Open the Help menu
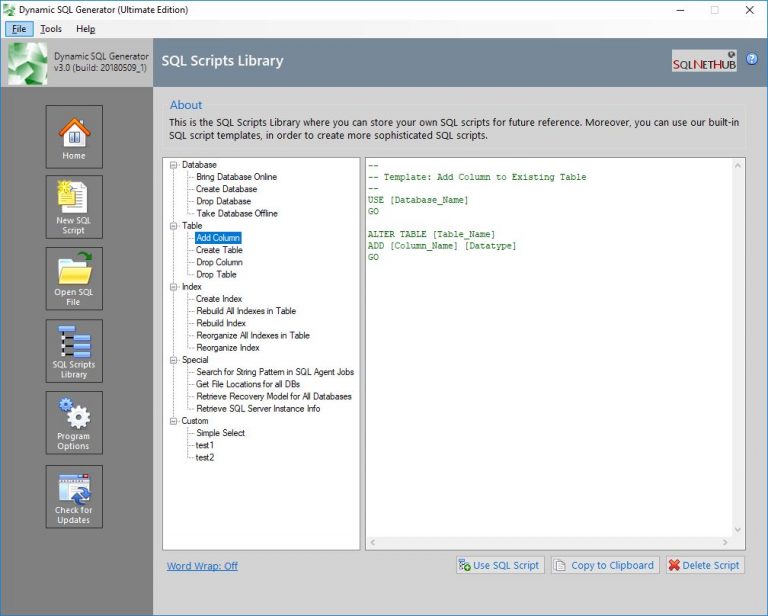This screenshot has width=768, height=616. point(86,29)
